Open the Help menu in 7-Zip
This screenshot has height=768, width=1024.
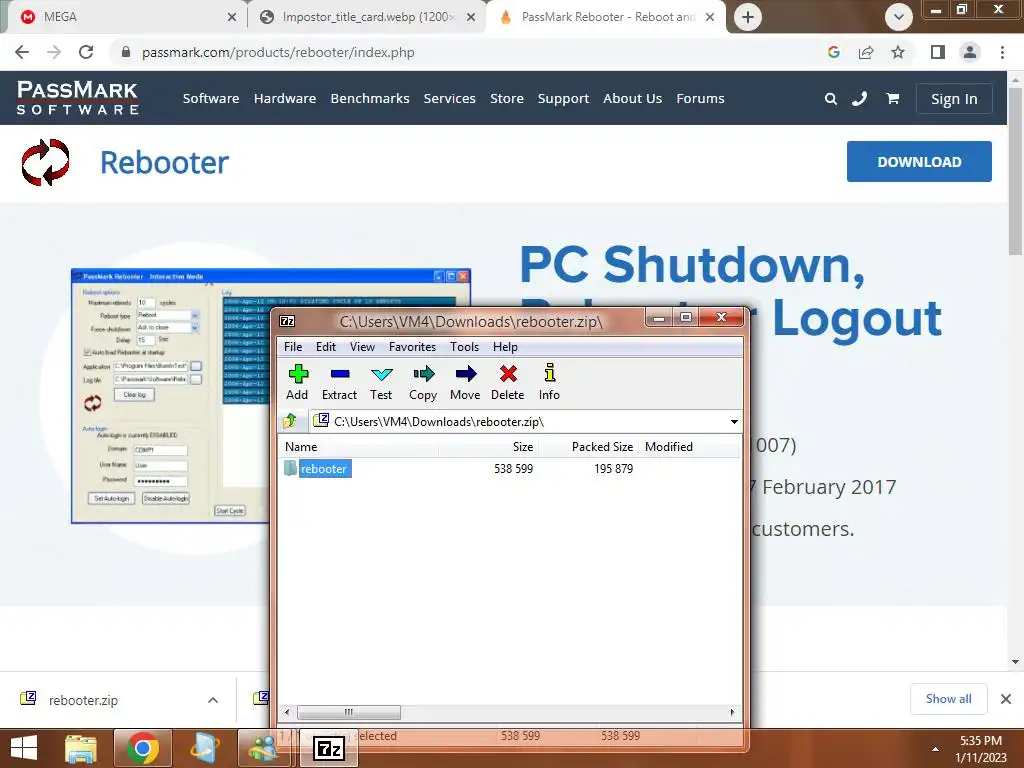point(505,347)
